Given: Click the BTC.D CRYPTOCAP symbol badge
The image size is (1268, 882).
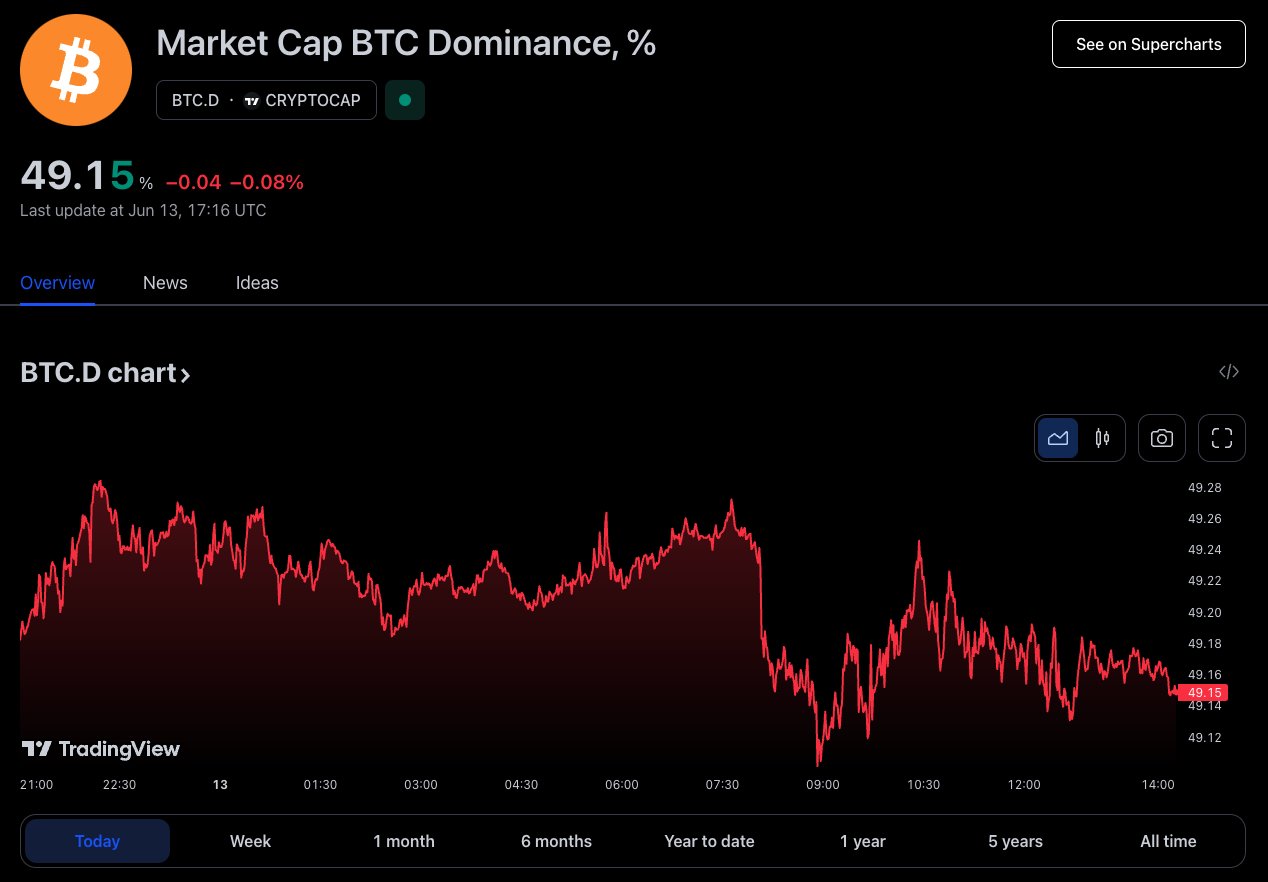Looking at the screenshot, I should pos(266,100).
